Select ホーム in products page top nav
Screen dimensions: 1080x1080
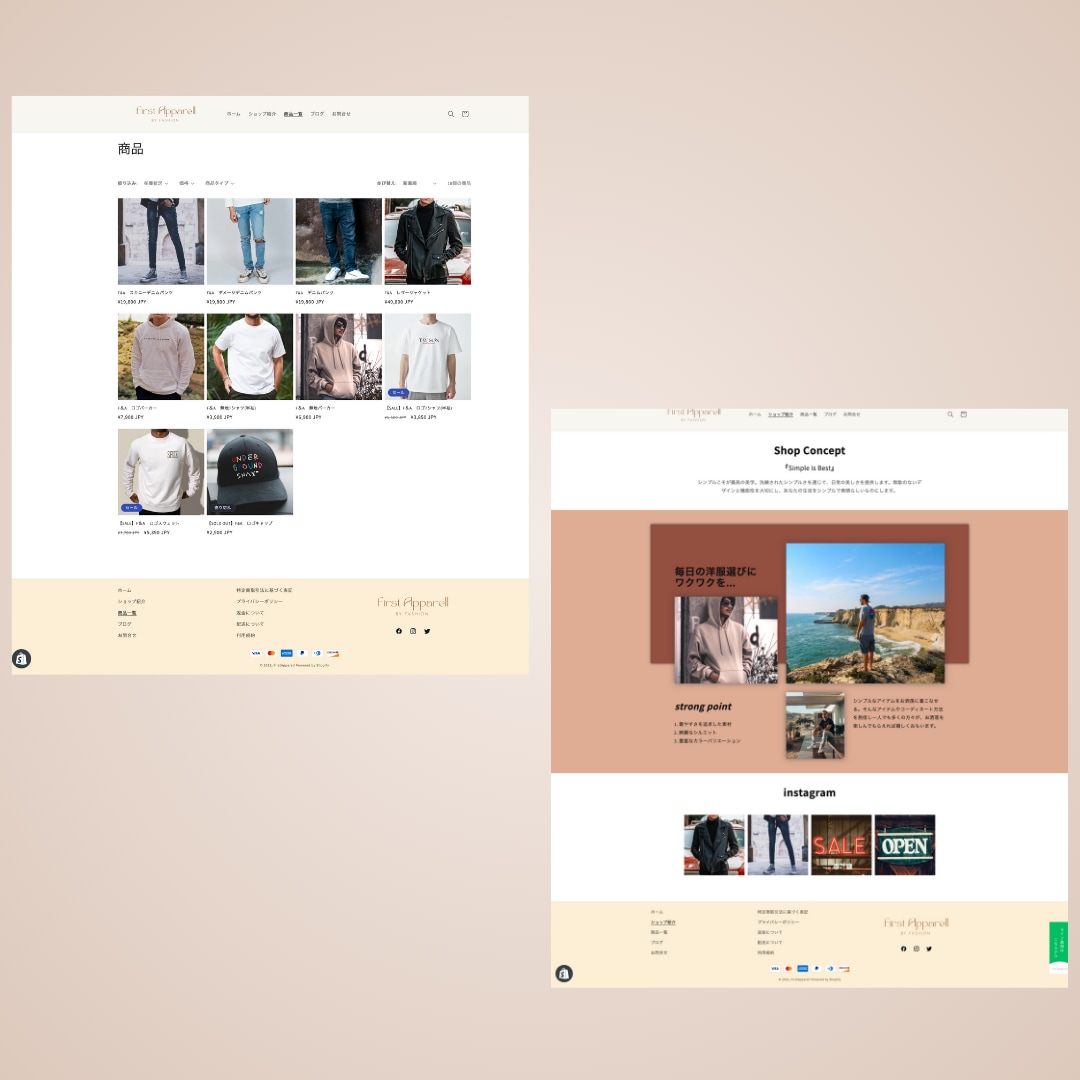[x=233, y=114]
